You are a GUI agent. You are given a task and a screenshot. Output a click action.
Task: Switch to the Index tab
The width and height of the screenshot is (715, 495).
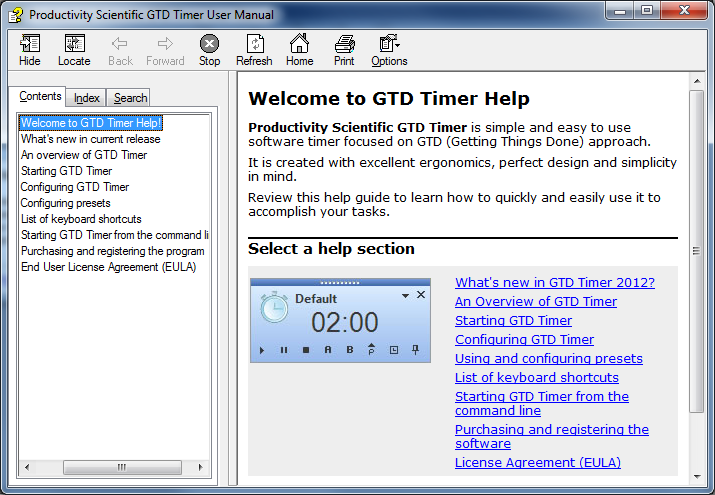pos(86,98)
